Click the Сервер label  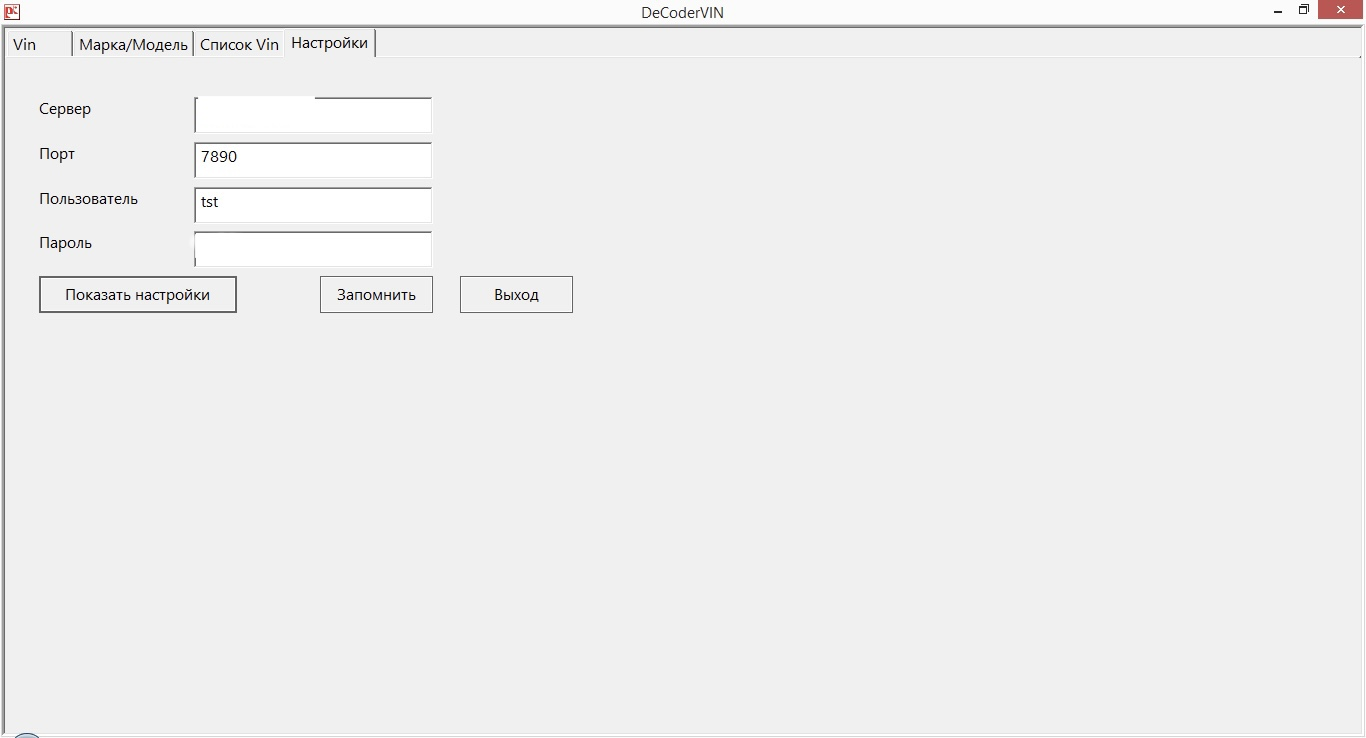(65, 109)
